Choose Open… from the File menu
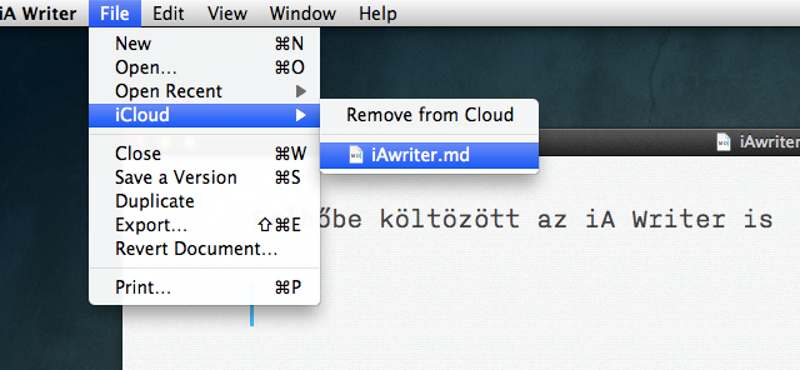Screen dimensions: 800x370 [205, 67]
